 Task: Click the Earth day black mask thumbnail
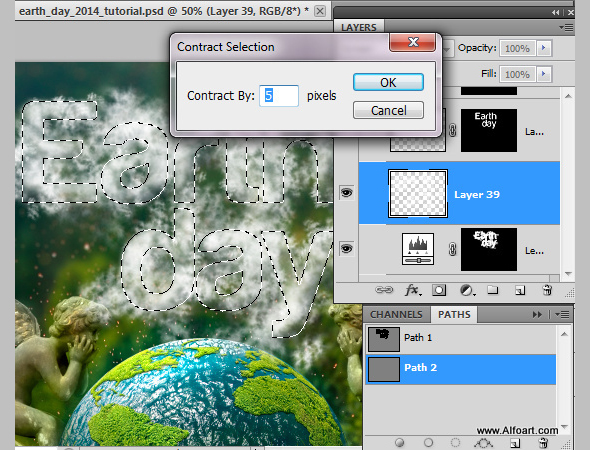[489, 131]
